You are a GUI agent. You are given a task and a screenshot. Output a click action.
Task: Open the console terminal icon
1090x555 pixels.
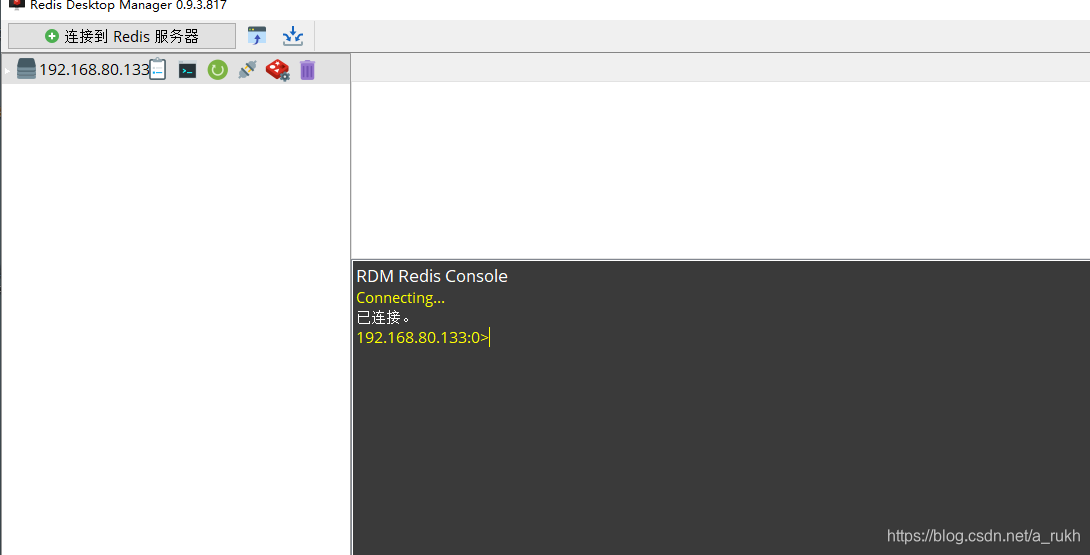tap(187, 70)
